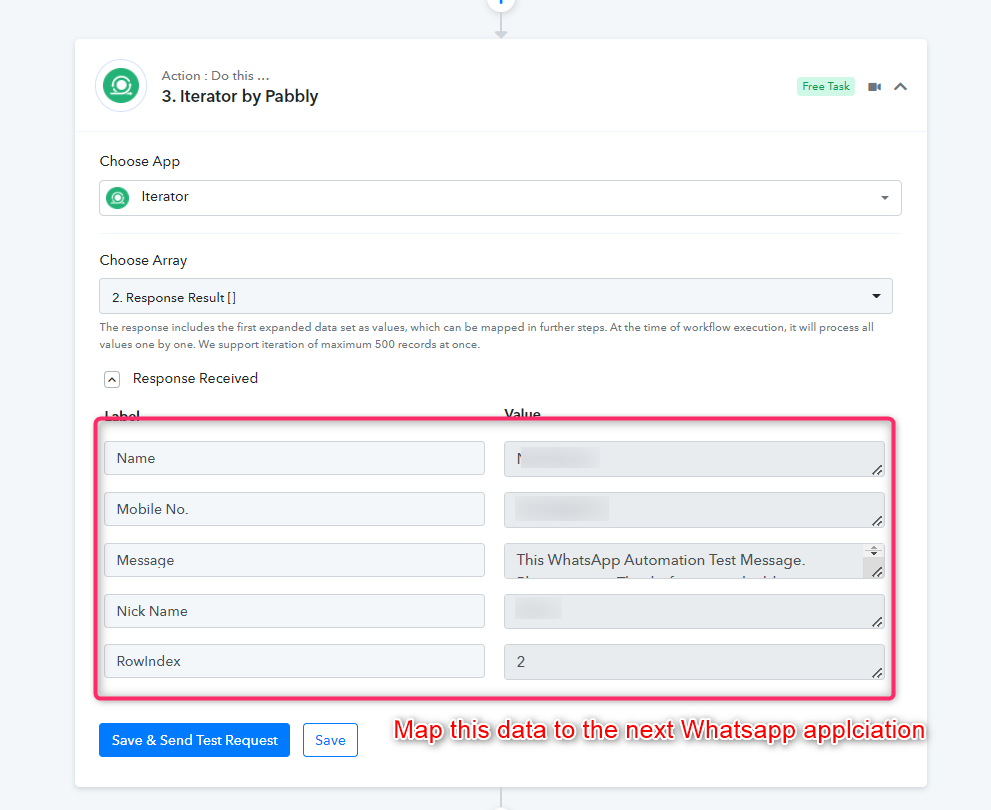Image resolution: width=991 pixels, height=810 pixels.
Task: Click the Nick Name label field
Action: [x=295, y=611]
